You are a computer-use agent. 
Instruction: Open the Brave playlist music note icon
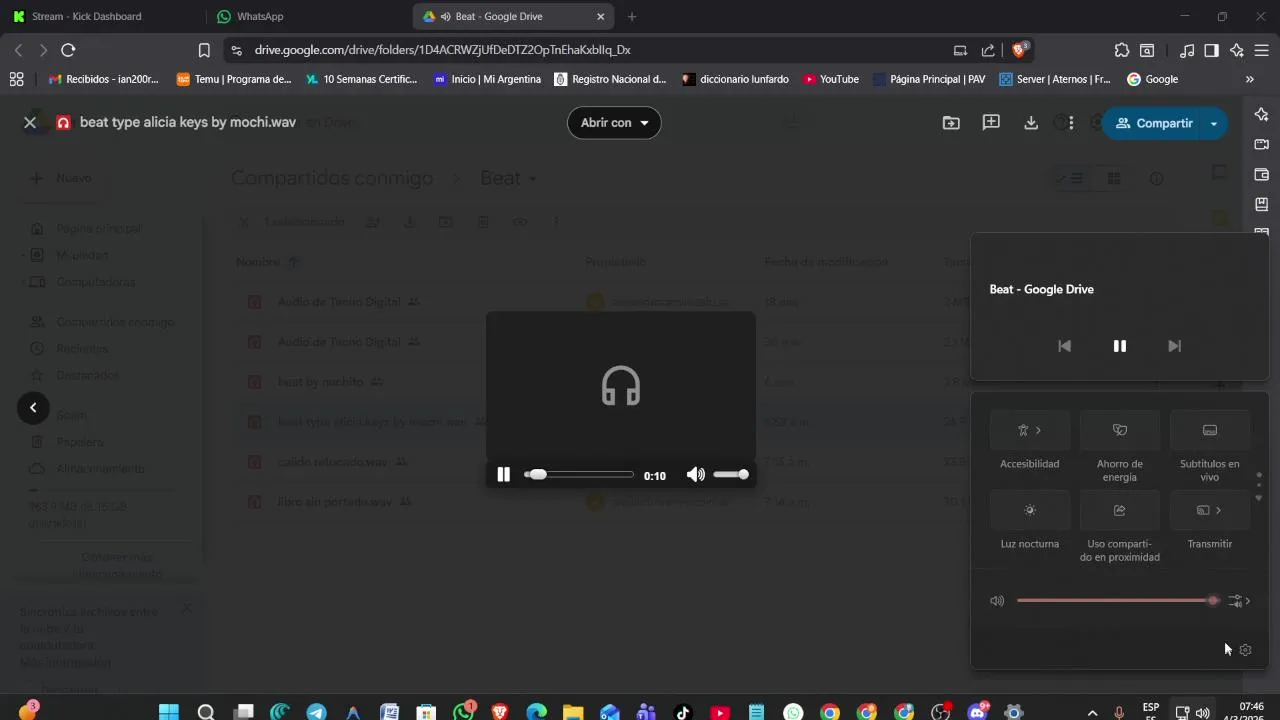1187,50
